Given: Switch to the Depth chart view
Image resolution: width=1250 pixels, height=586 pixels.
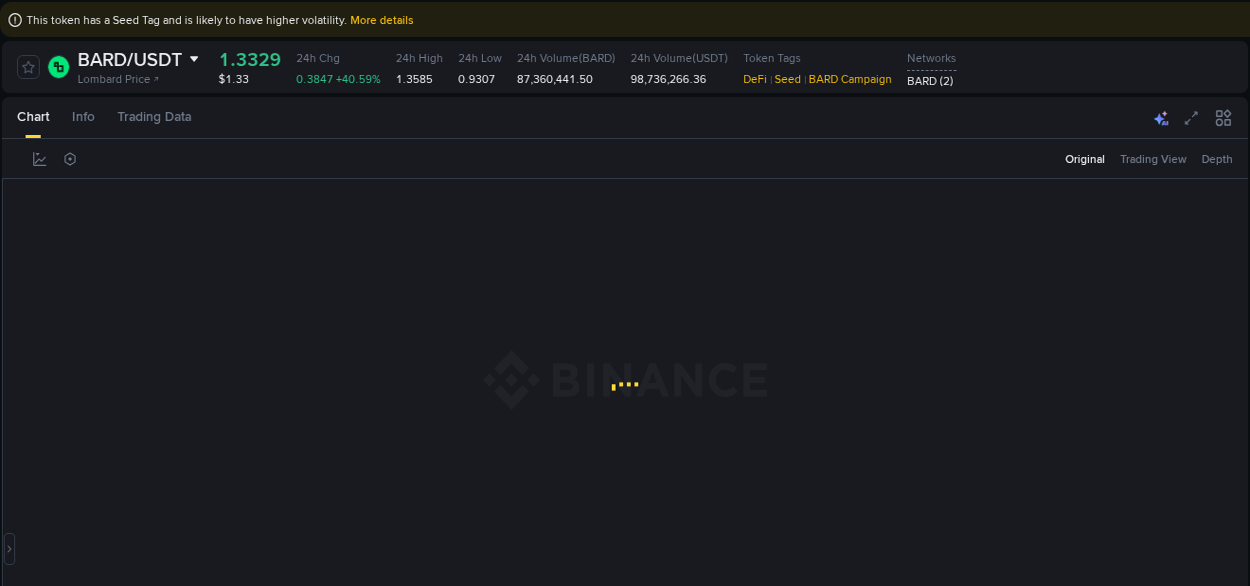Looking at the screenshot, I should [1216, 159].
